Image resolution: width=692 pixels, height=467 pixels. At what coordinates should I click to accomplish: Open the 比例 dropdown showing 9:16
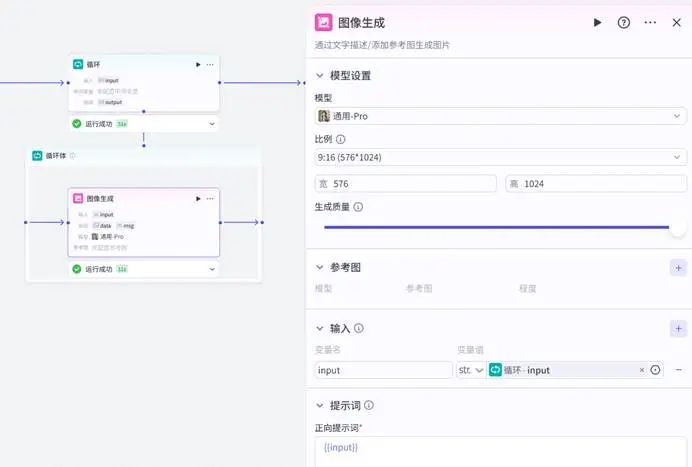500,157
